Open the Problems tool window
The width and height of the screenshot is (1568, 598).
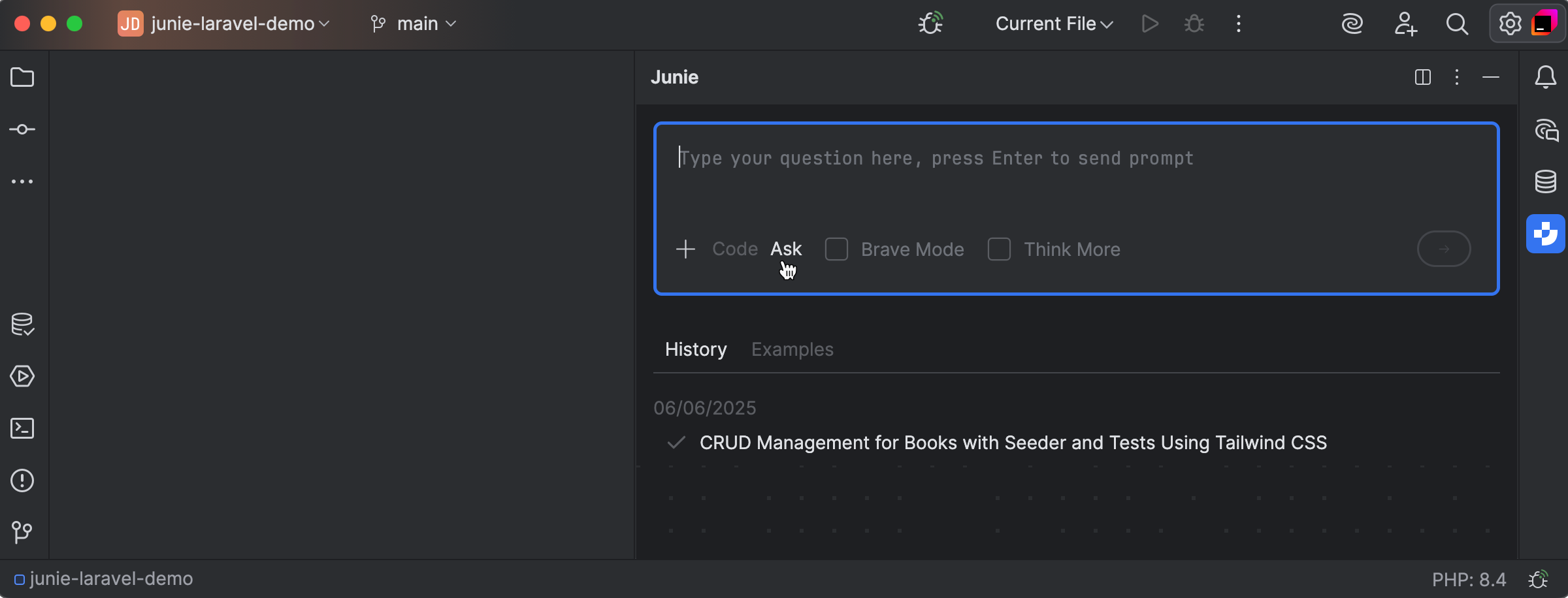click(x=22, y=480)
